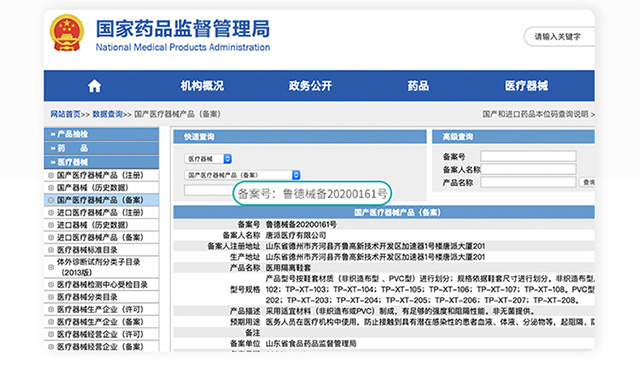Click the 备案号 input field
The height and width of the screenshot is (379, 640).
tap(528, 156)
